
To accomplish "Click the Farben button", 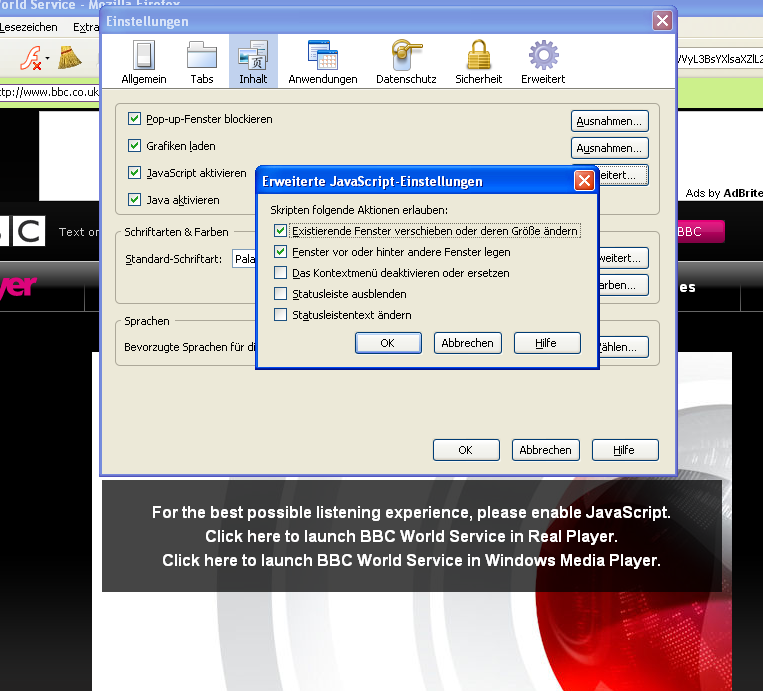I will (623, 285).
